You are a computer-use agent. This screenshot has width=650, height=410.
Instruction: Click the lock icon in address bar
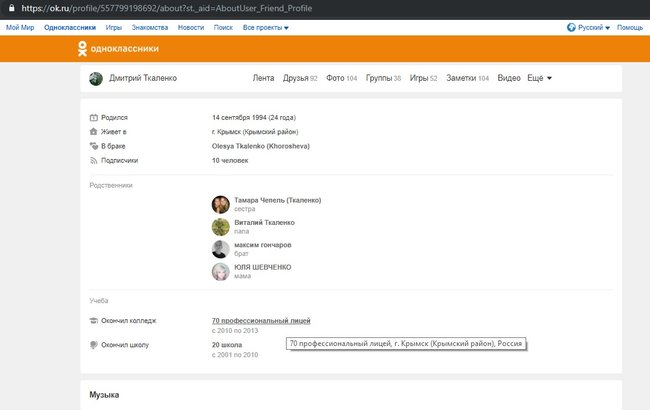[x=12, y=8]
